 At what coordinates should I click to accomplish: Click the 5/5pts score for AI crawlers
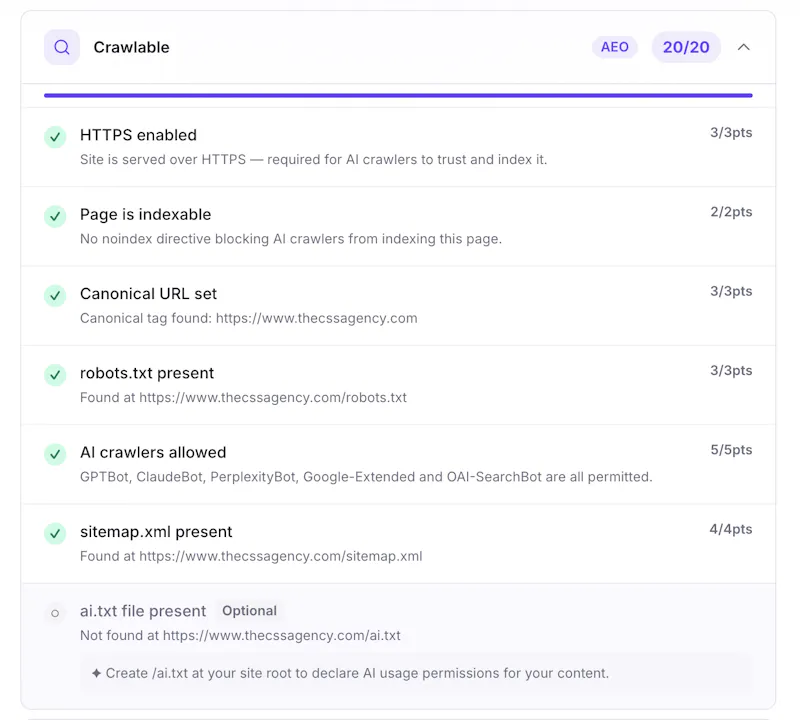(731, 450)
